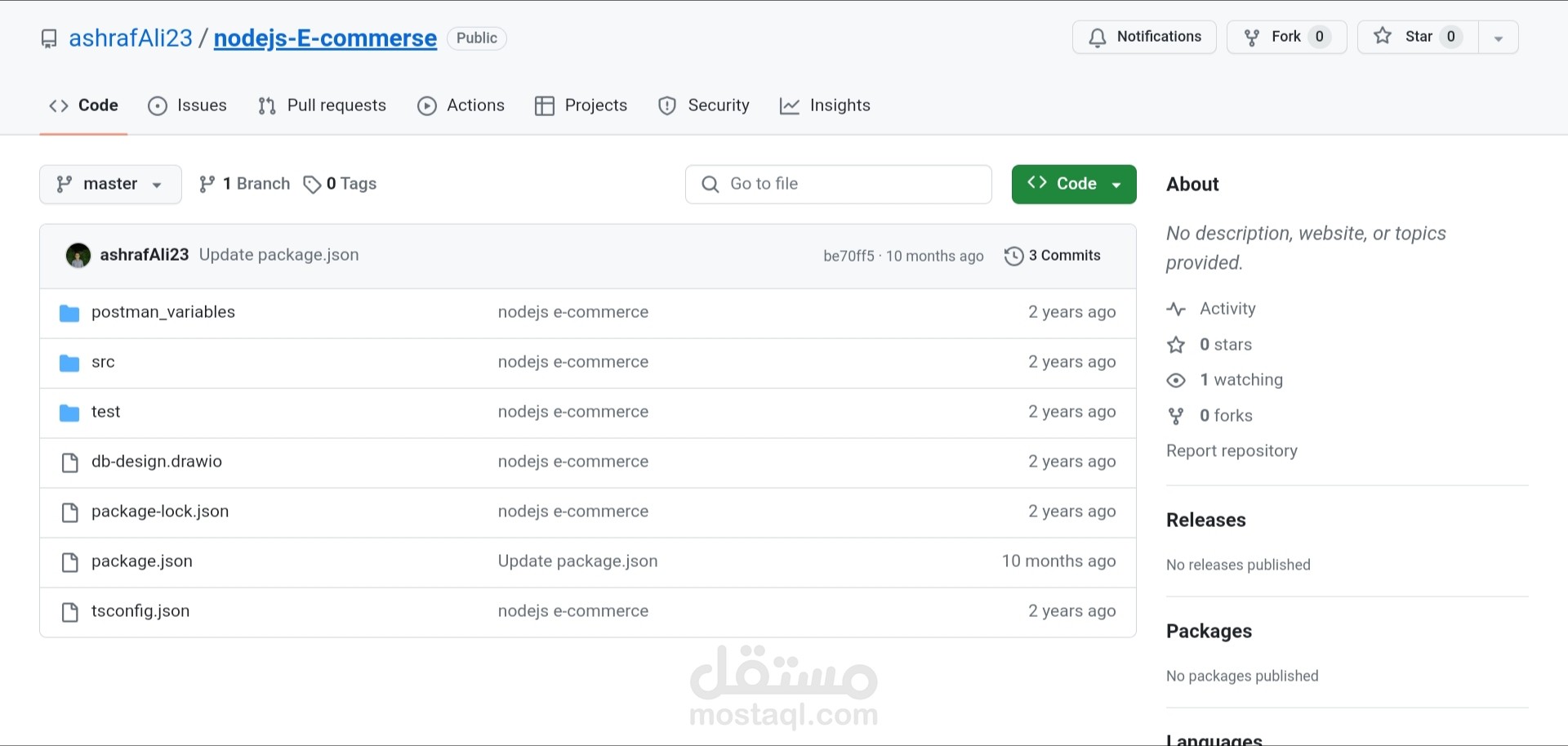Click the postman_variables folder icon
1568x746 pixels.
pos(69,313)
